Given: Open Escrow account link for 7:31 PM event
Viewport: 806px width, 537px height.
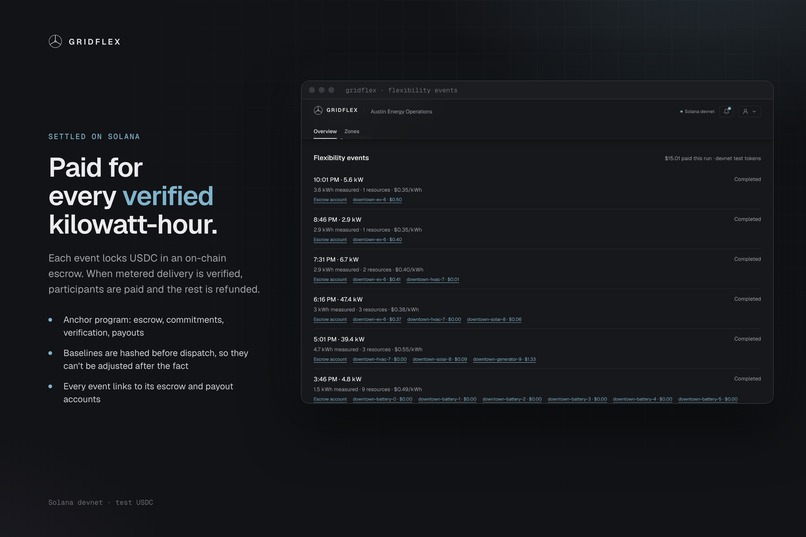Looking at the screenshot, I should [x=330, y=280].
